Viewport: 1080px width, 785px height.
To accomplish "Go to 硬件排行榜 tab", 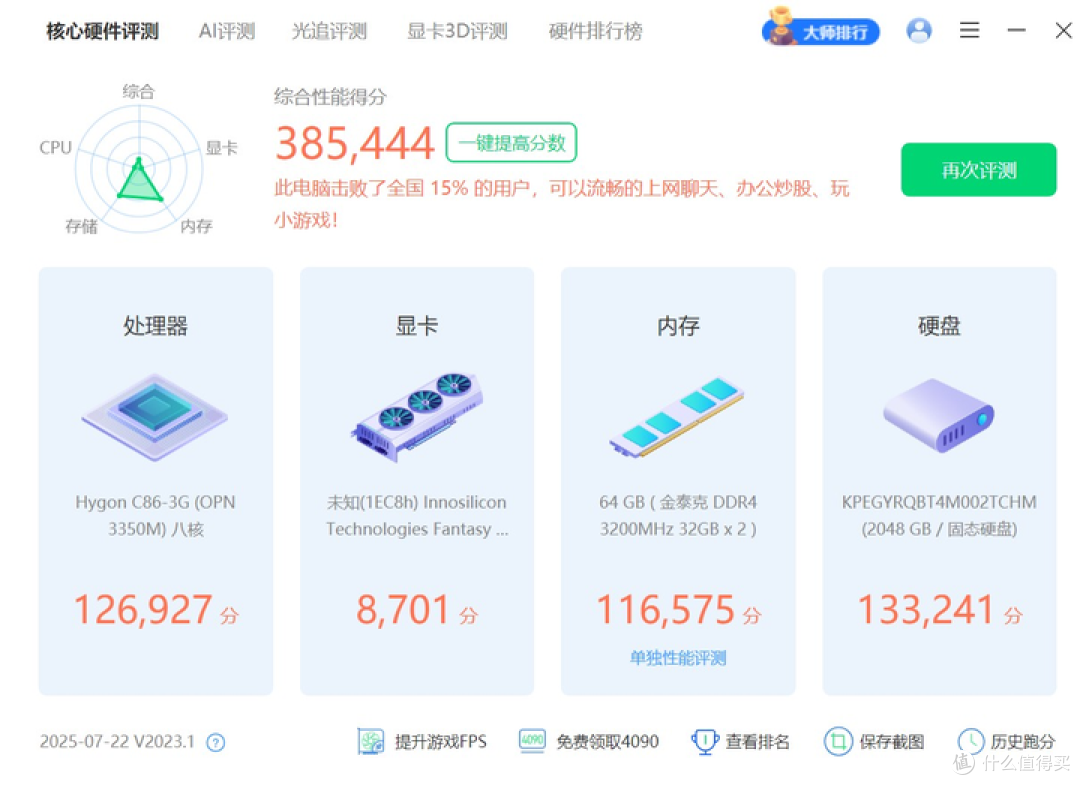I will (595, 31).
